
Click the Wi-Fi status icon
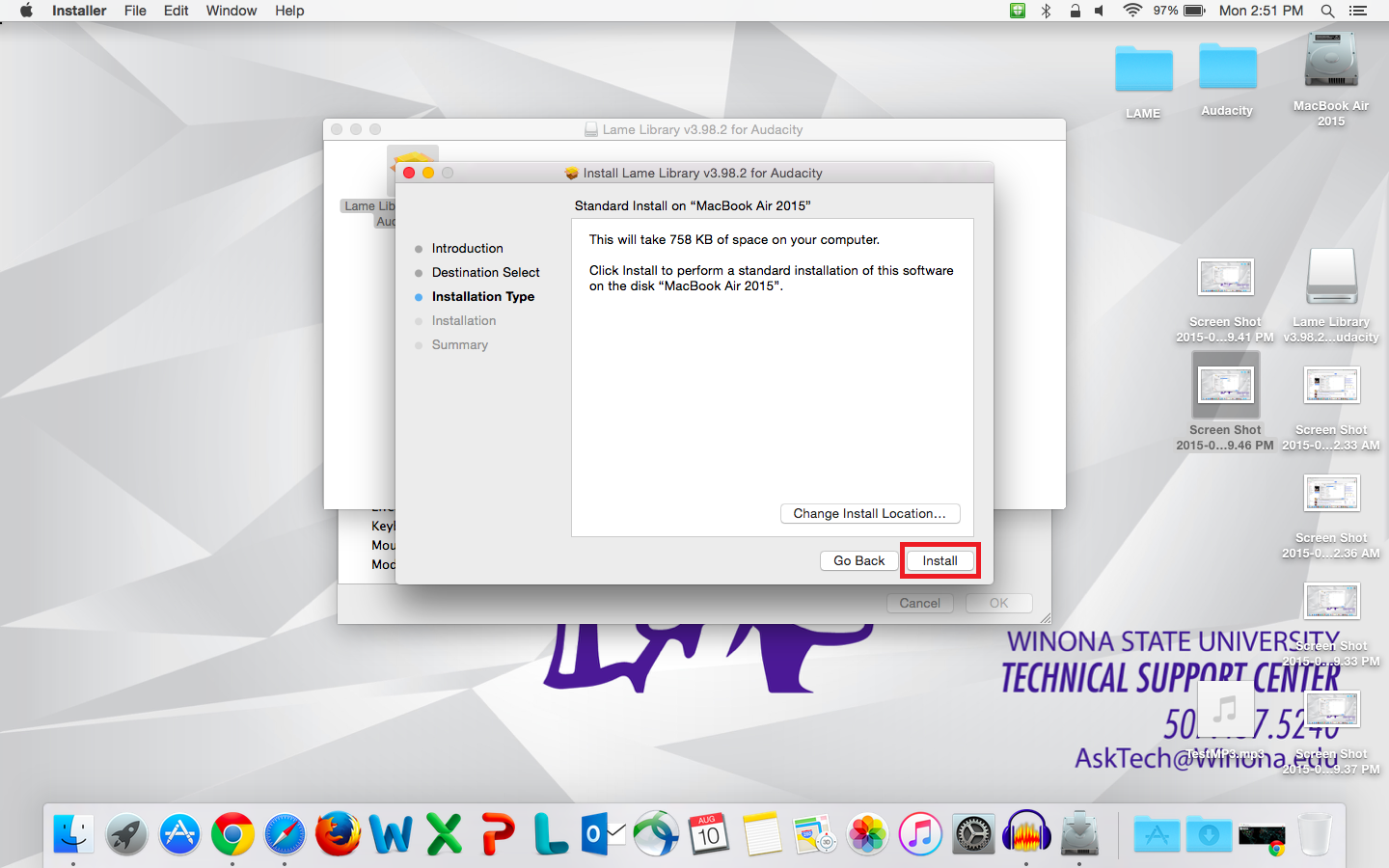pos(1132,11)
